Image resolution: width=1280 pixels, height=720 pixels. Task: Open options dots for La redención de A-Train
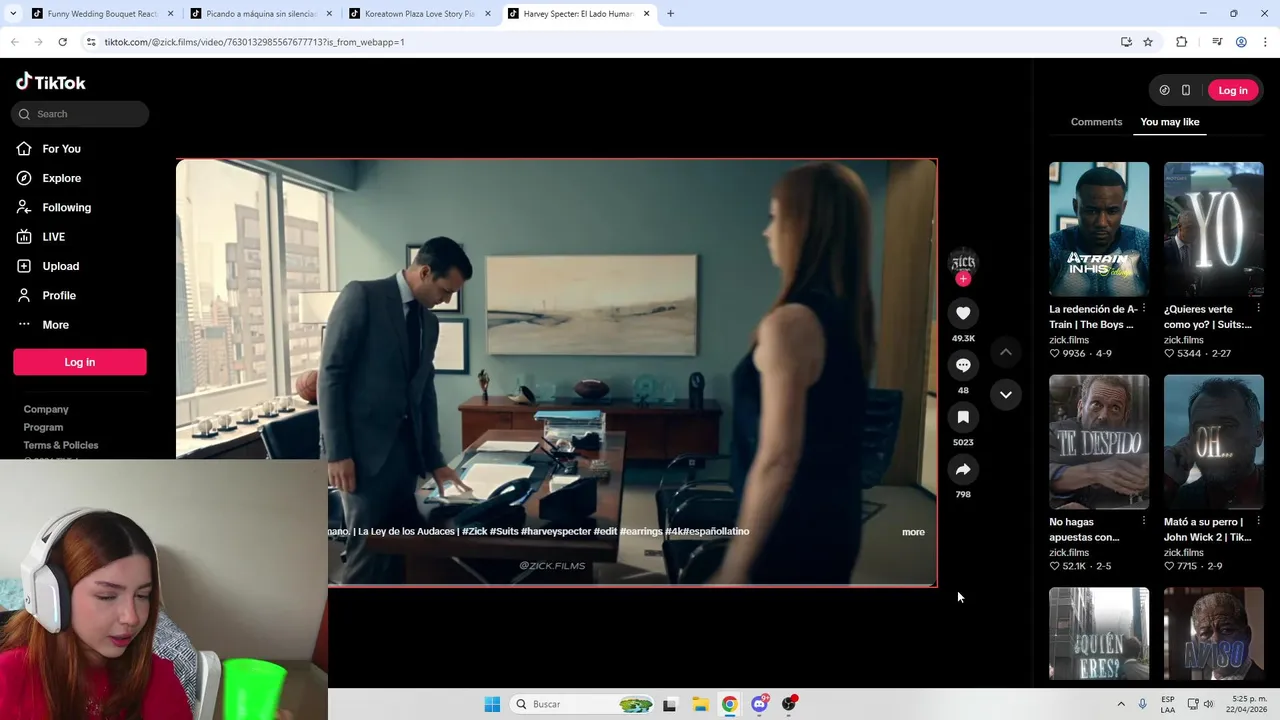pos(1144,308)
